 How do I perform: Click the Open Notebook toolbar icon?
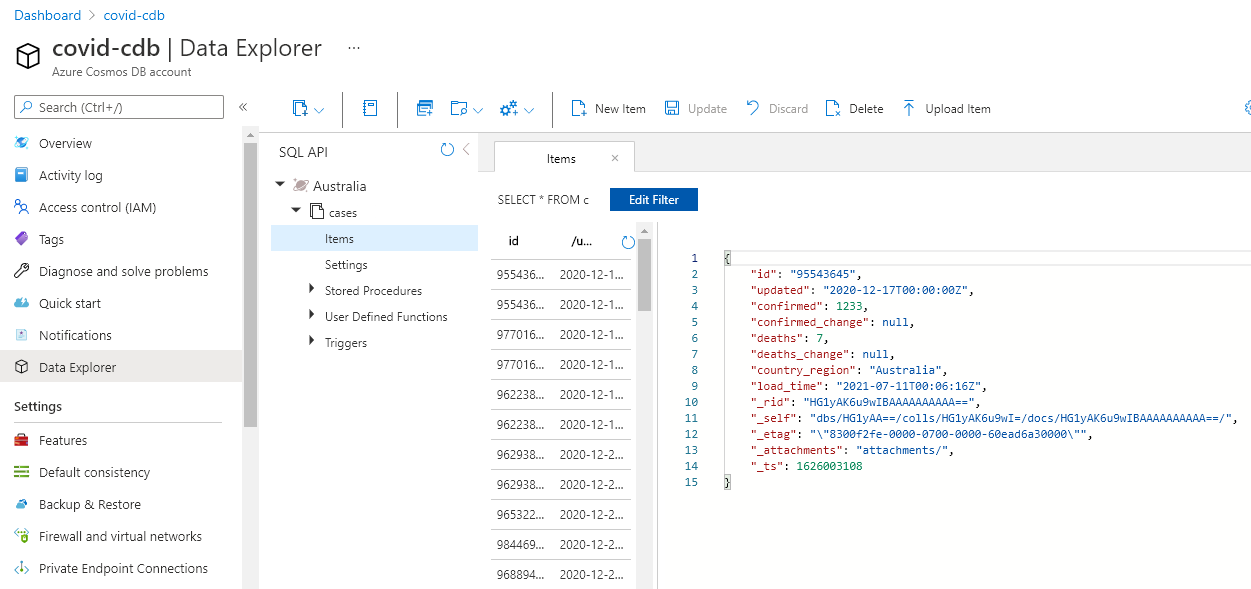point(370,108)
